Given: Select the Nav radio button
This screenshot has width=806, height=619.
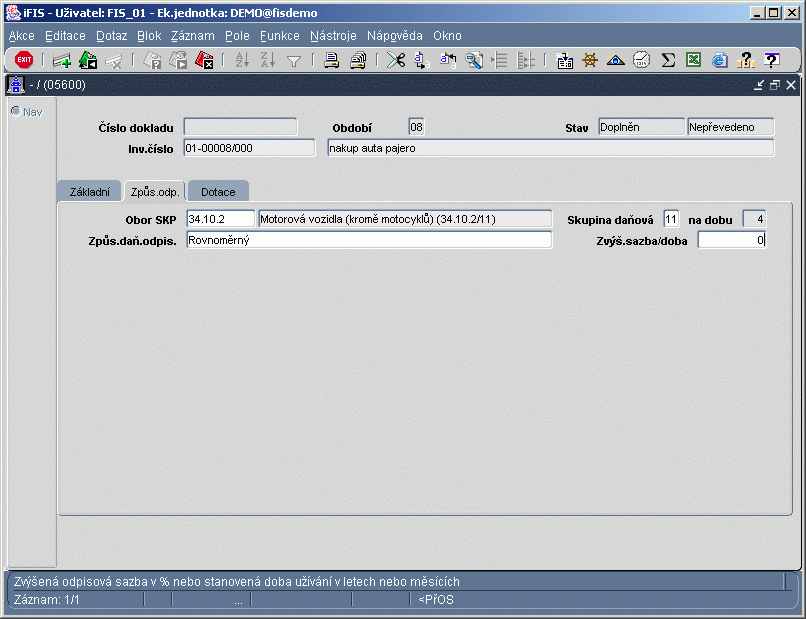Looking at the screenshot, I should tap(16, 111).
